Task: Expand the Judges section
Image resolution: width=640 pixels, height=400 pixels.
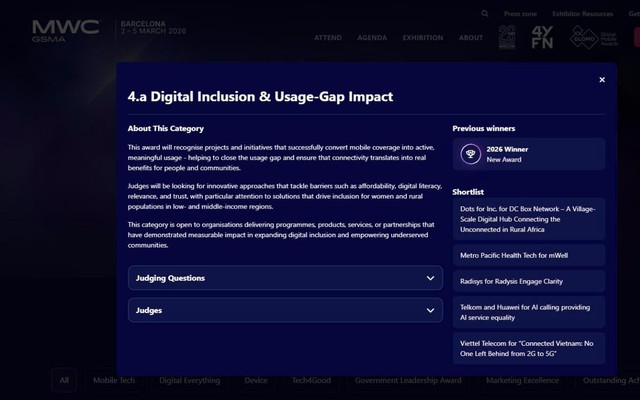Action: coord(285,310)
